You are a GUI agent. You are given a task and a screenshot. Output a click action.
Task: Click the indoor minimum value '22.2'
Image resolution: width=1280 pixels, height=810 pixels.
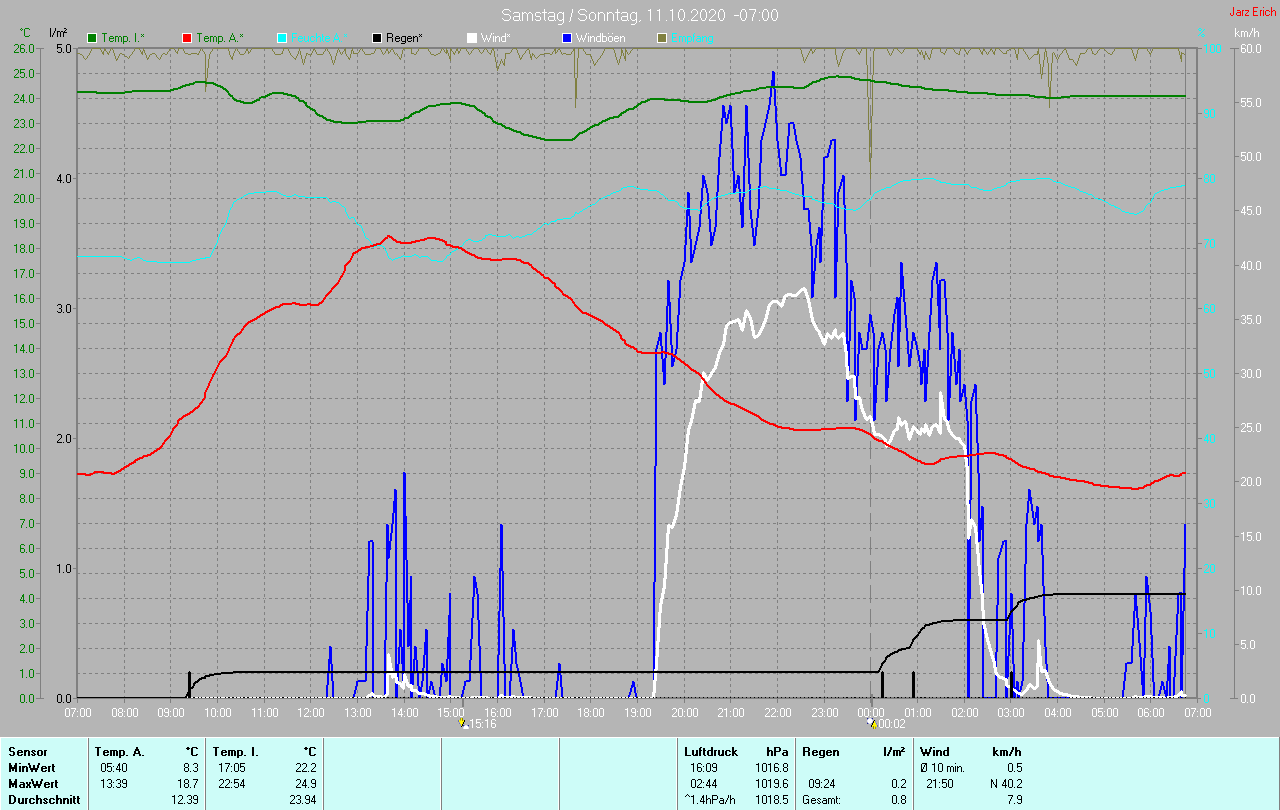305,768
